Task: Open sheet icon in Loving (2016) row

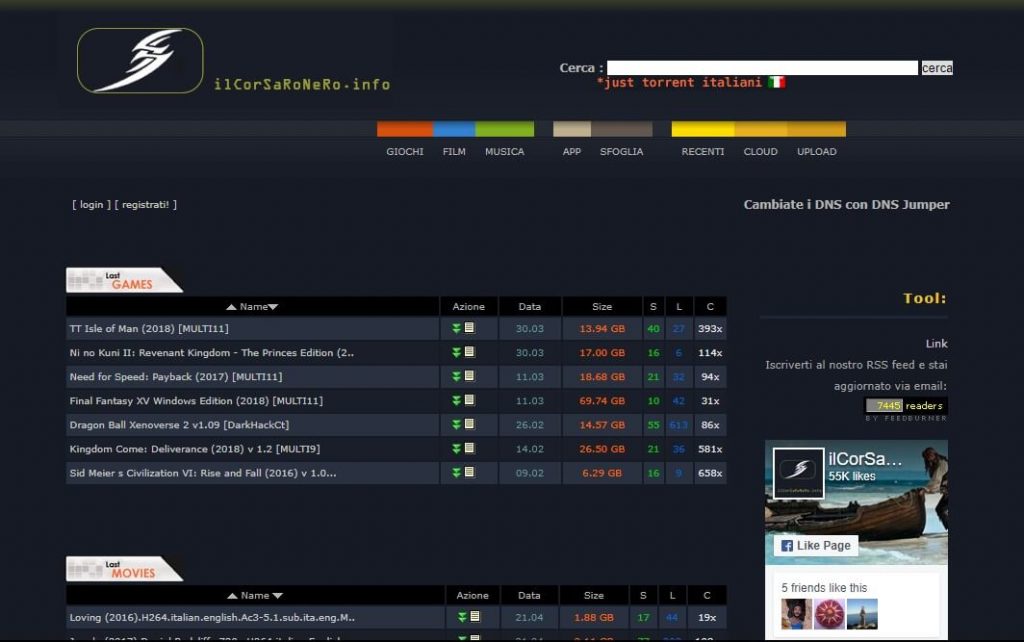Action: (475, 617)
